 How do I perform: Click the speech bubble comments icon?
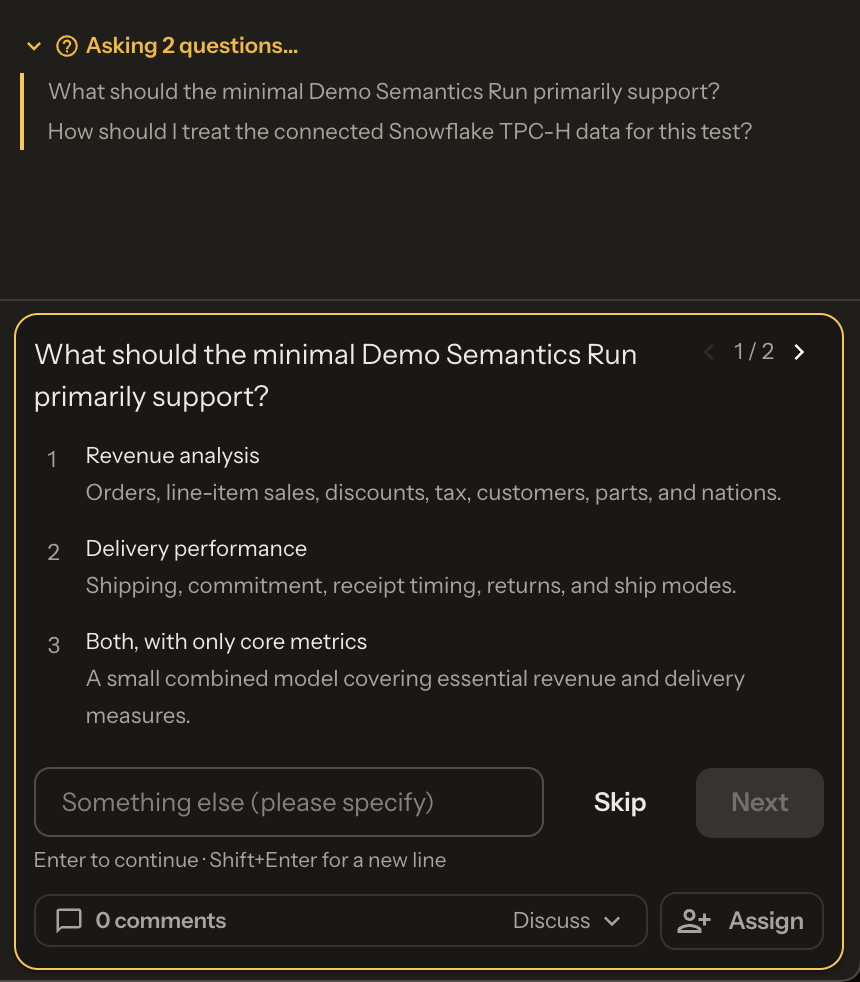[69, 921]
